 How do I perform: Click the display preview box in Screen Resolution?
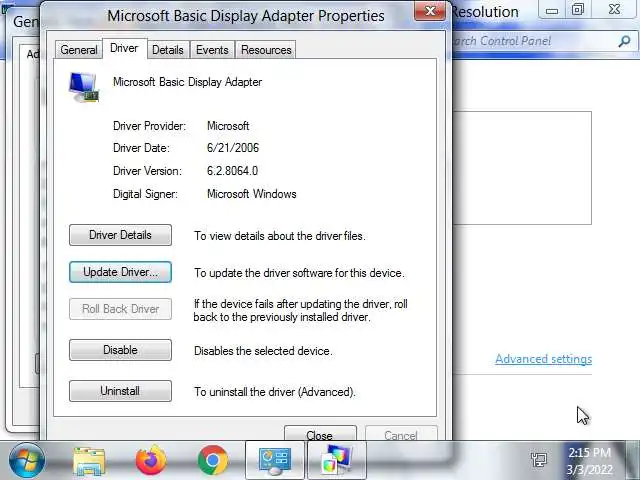coord(522,168)
